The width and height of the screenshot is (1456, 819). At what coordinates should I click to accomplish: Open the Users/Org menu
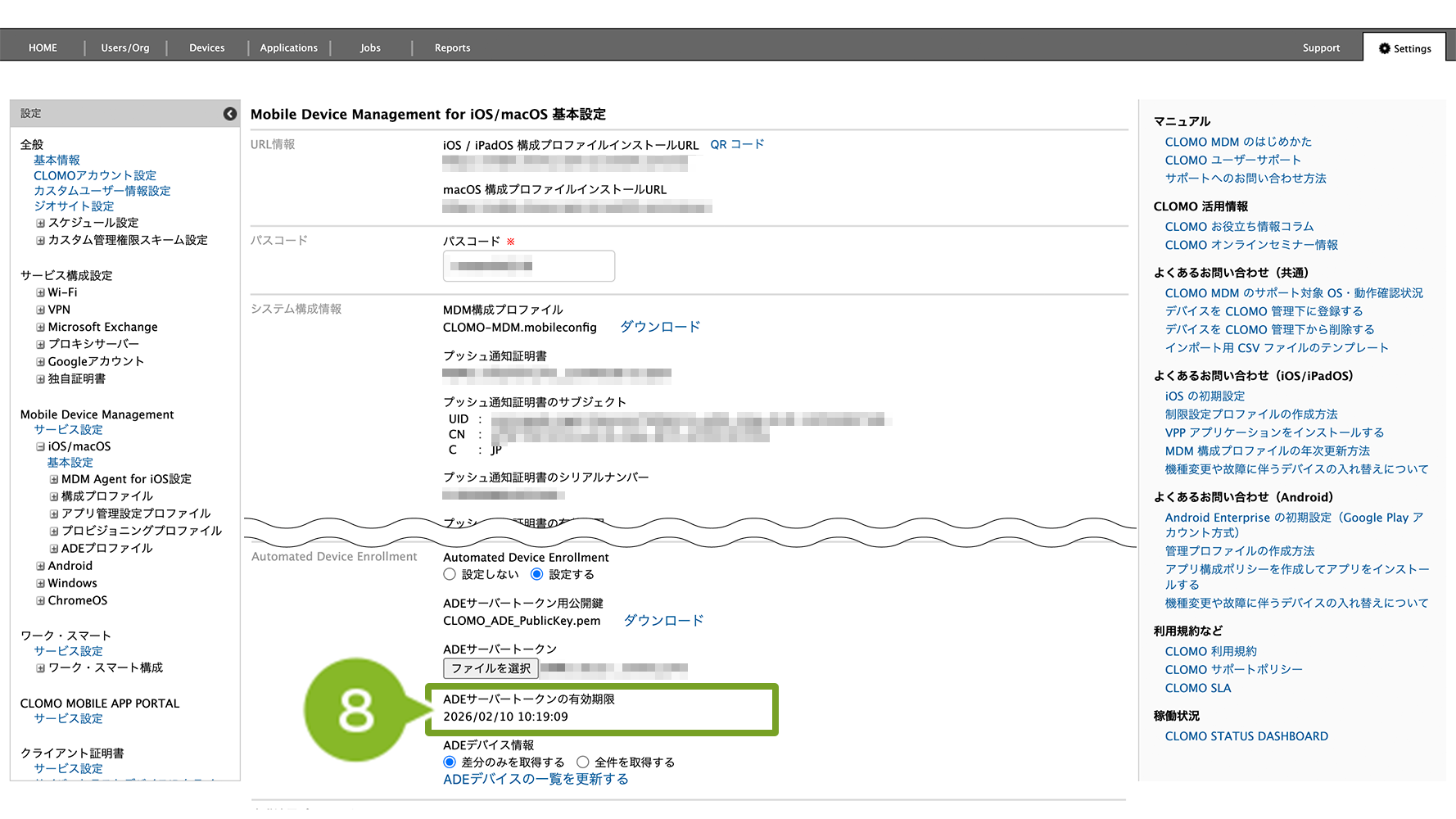pos(125,48)
